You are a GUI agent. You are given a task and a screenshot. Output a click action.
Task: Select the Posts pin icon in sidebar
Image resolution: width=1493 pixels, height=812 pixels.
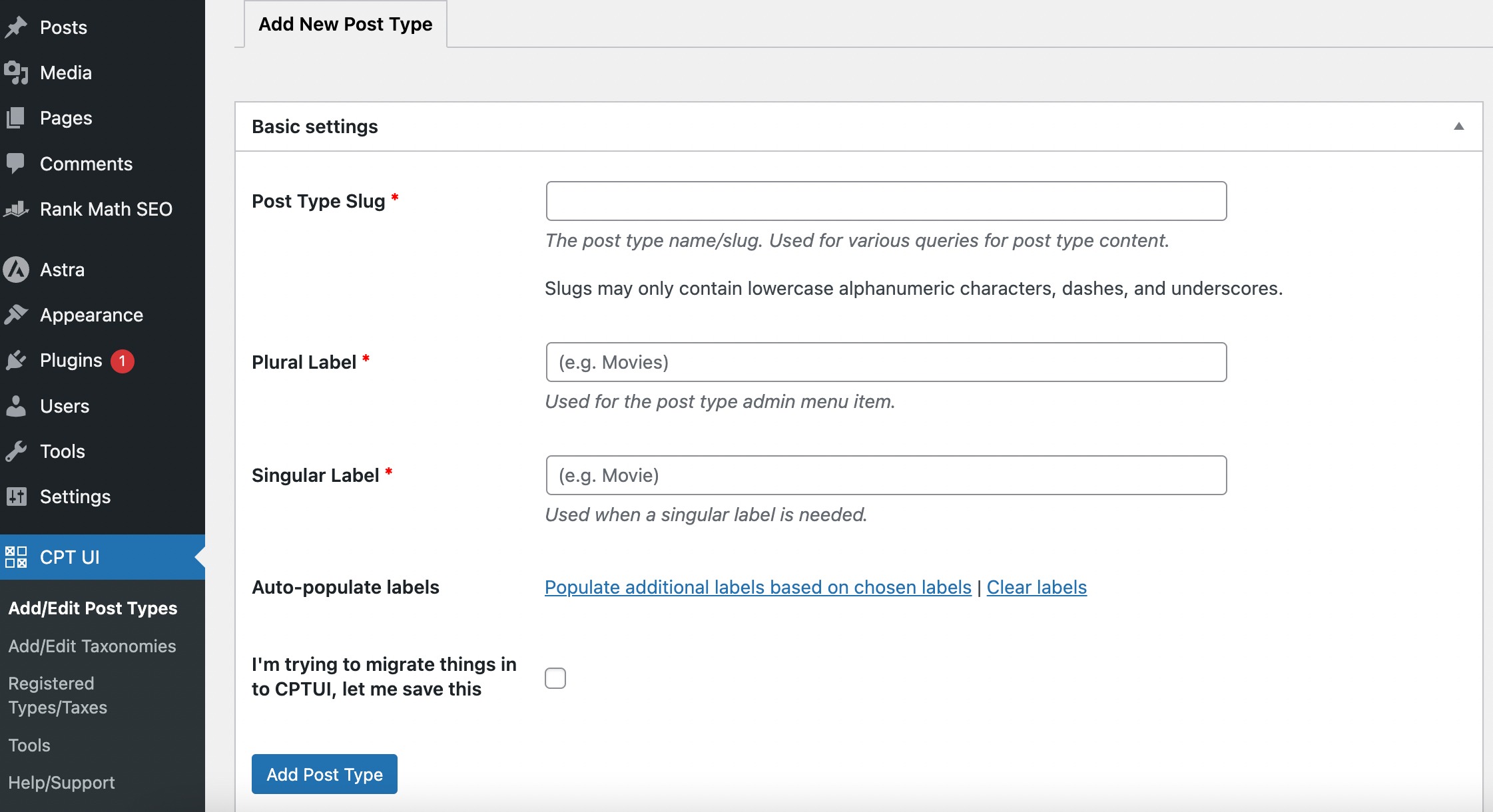(17, 27)
